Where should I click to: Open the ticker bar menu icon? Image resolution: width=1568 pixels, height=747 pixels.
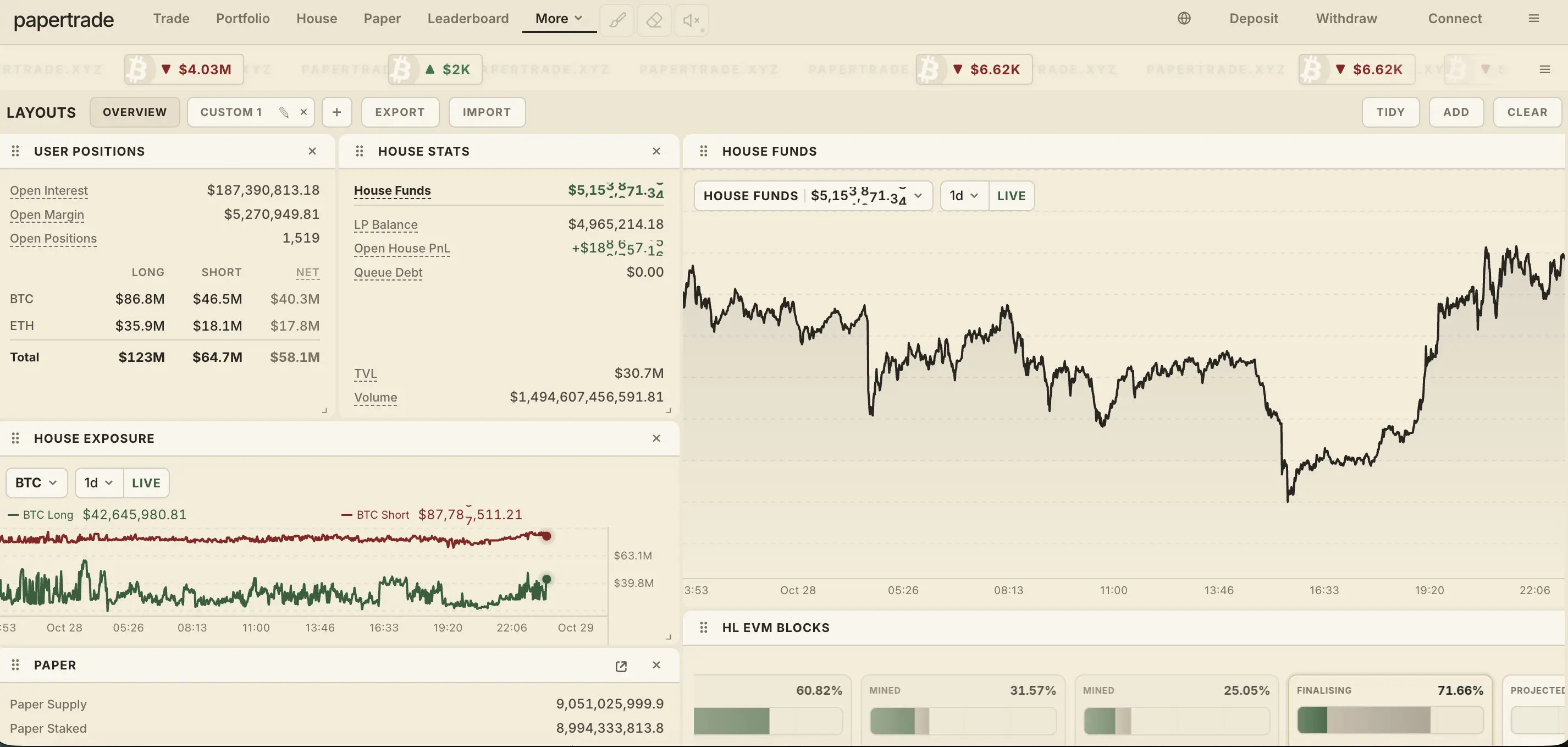tap(1544, 69)
